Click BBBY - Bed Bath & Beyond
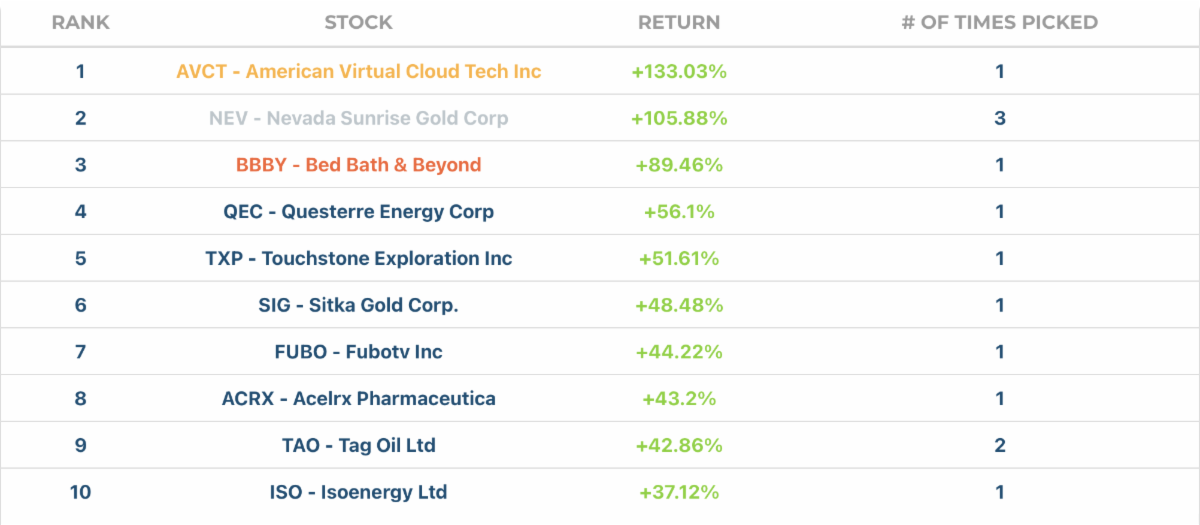The image size is (1200, 525). click(359, 165)
